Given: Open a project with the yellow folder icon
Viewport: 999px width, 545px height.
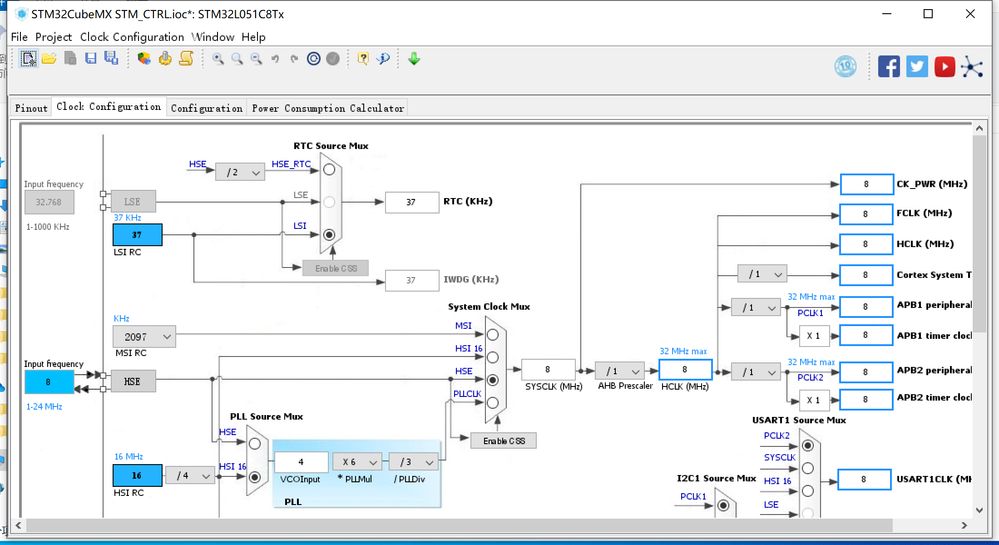Looking at the screenshot, I should [49, 59].
